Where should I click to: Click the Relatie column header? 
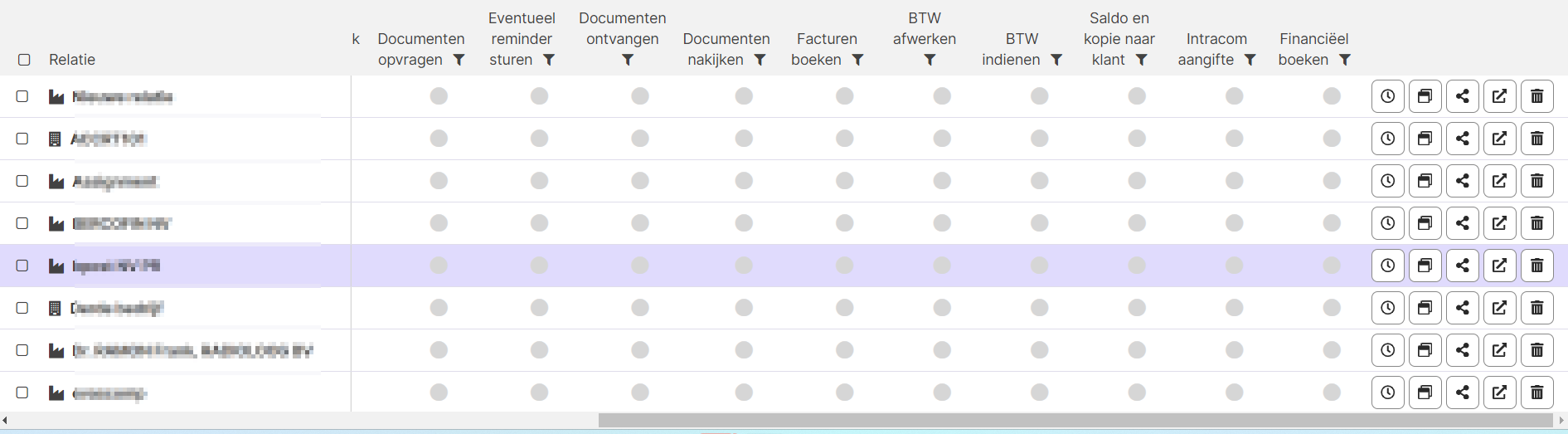72,60
